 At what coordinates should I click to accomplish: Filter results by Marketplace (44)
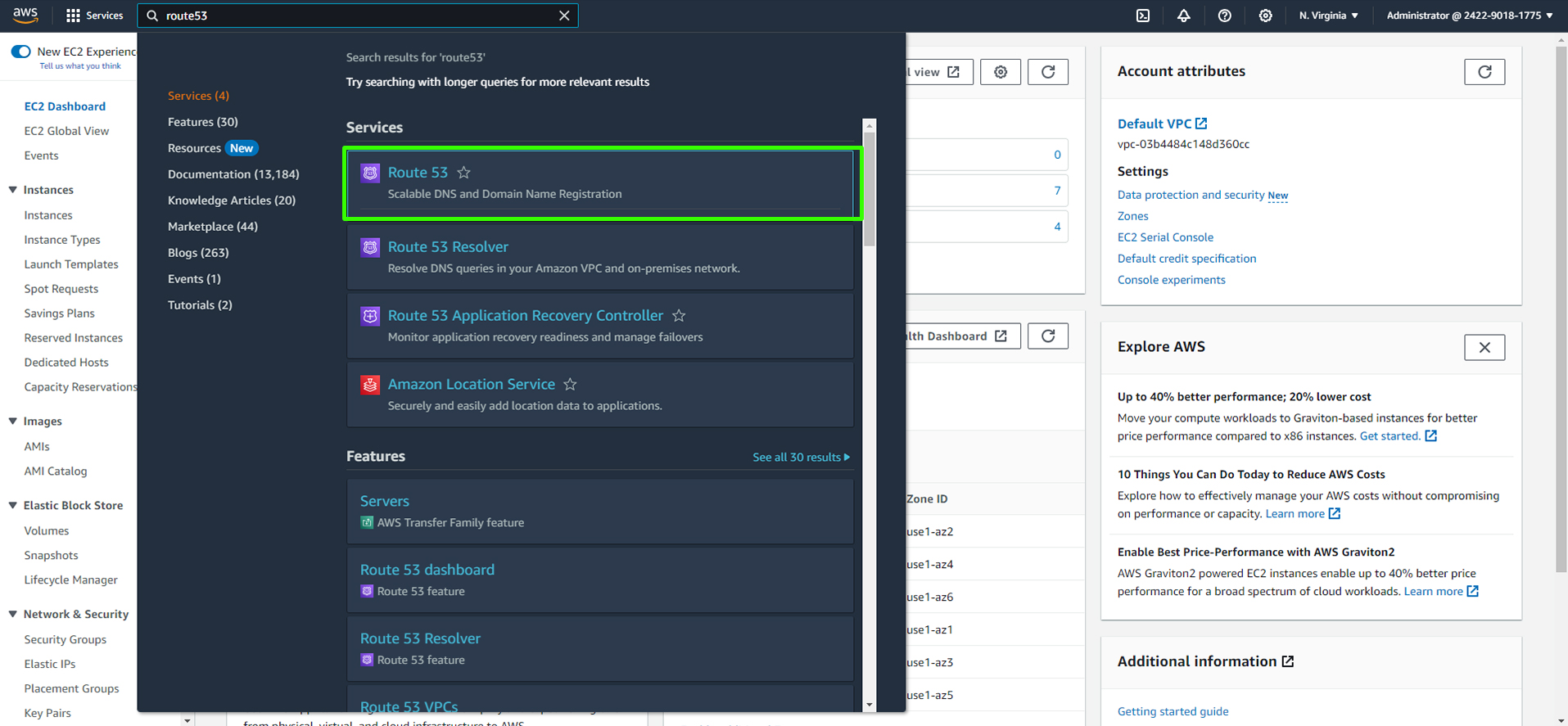click(x=213, y=227)
